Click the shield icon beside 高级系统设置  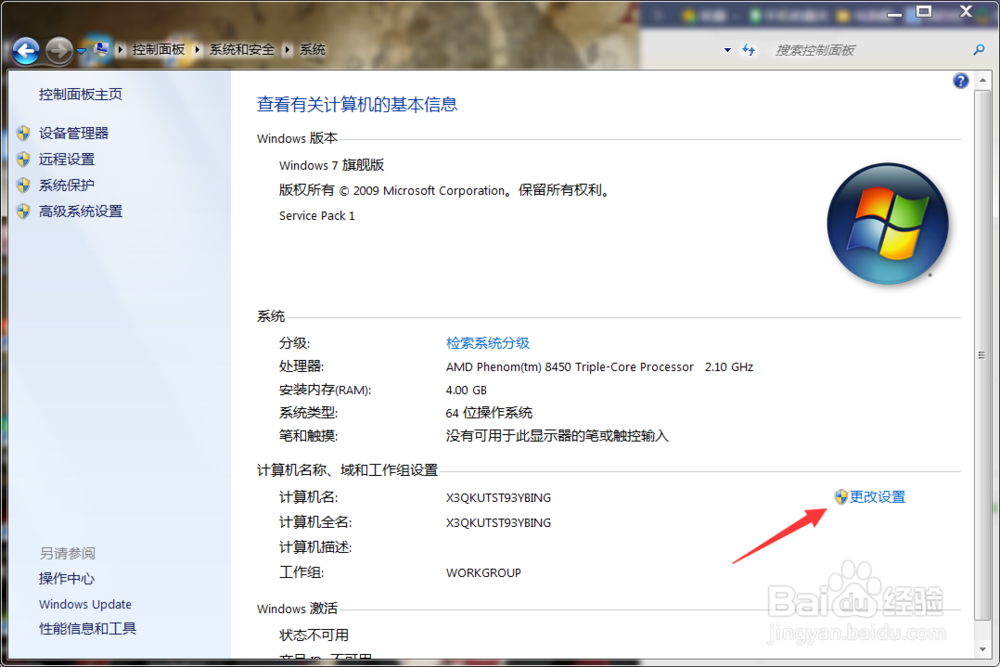(24, 211)
